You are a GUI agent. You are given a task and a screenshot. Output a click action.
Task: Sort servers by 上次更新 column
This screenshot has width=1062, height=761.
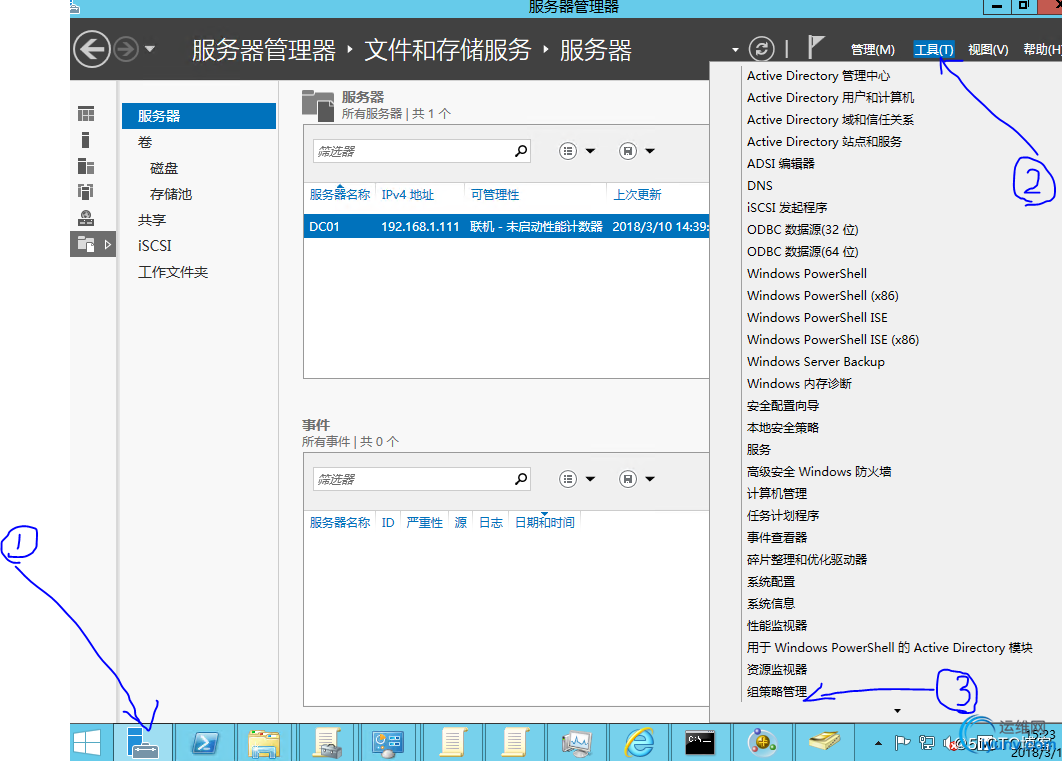tap(637, 195)
